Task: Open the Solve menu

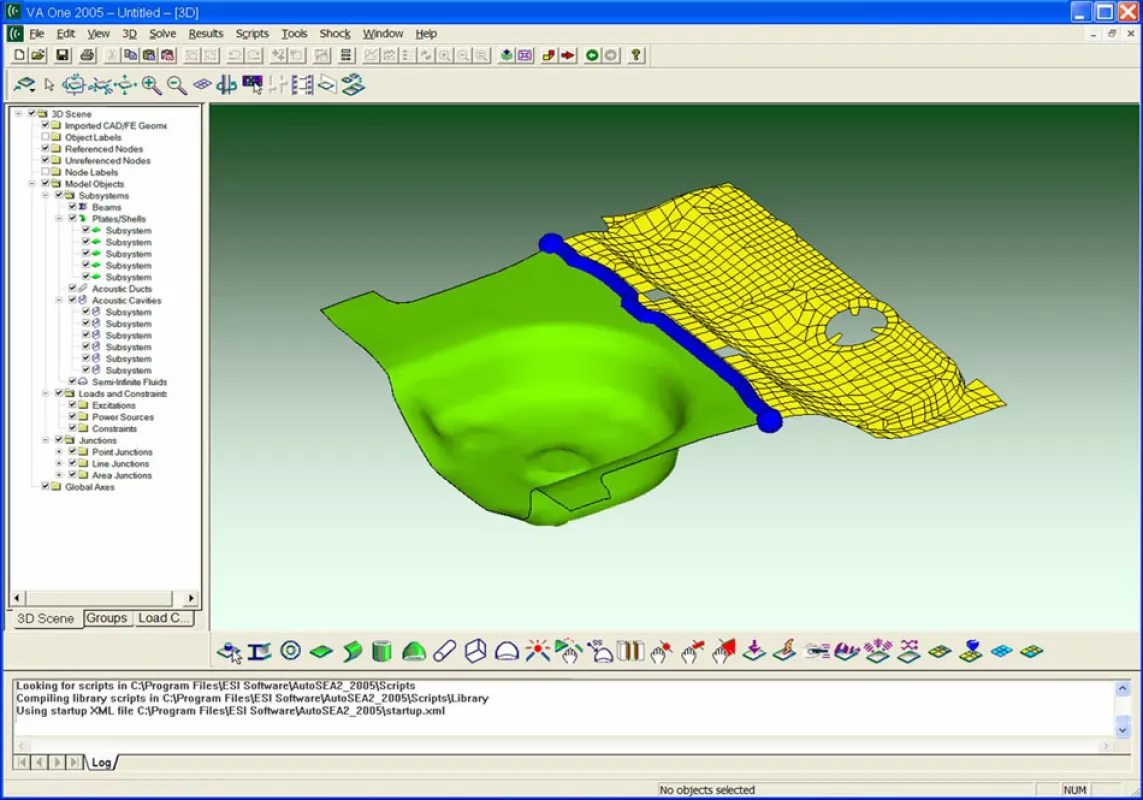Action: (163, 34)
